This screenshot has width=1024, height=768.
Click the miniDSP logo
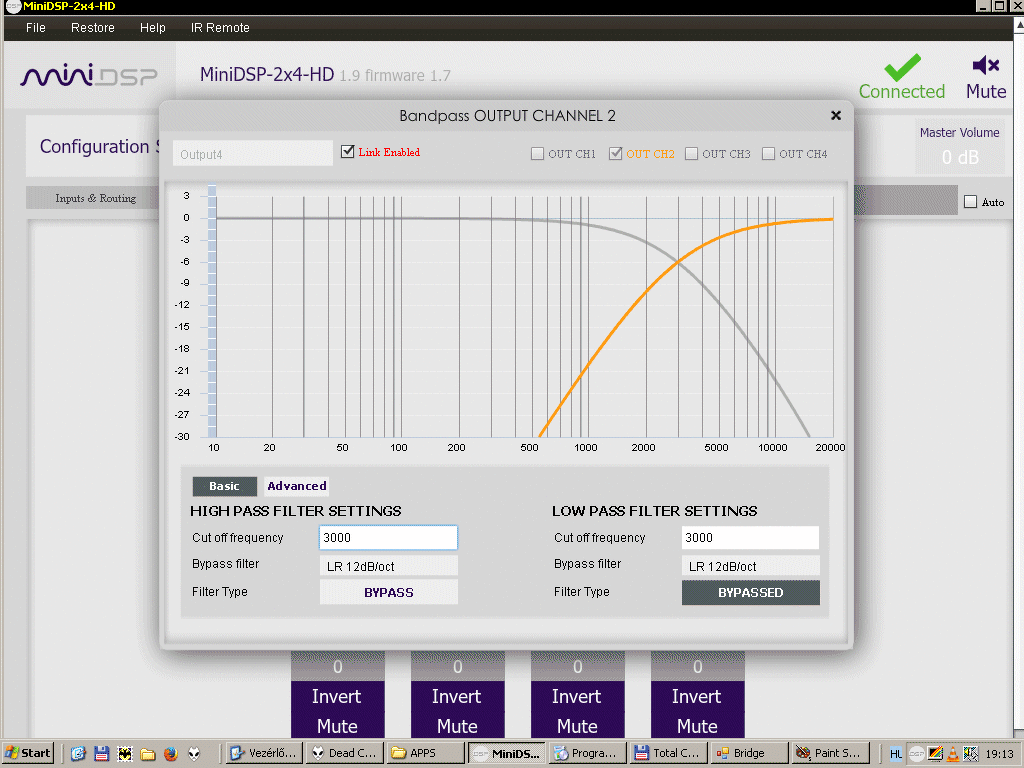tap(89, 75)
